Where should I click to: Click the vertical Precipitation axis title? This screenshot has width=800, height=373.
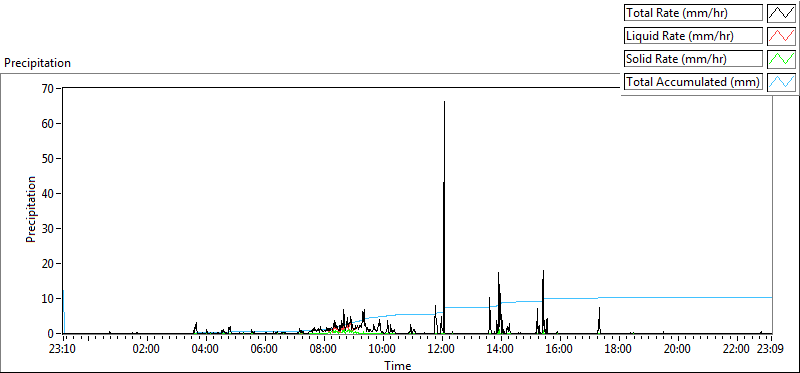click(x=31, y=209)
